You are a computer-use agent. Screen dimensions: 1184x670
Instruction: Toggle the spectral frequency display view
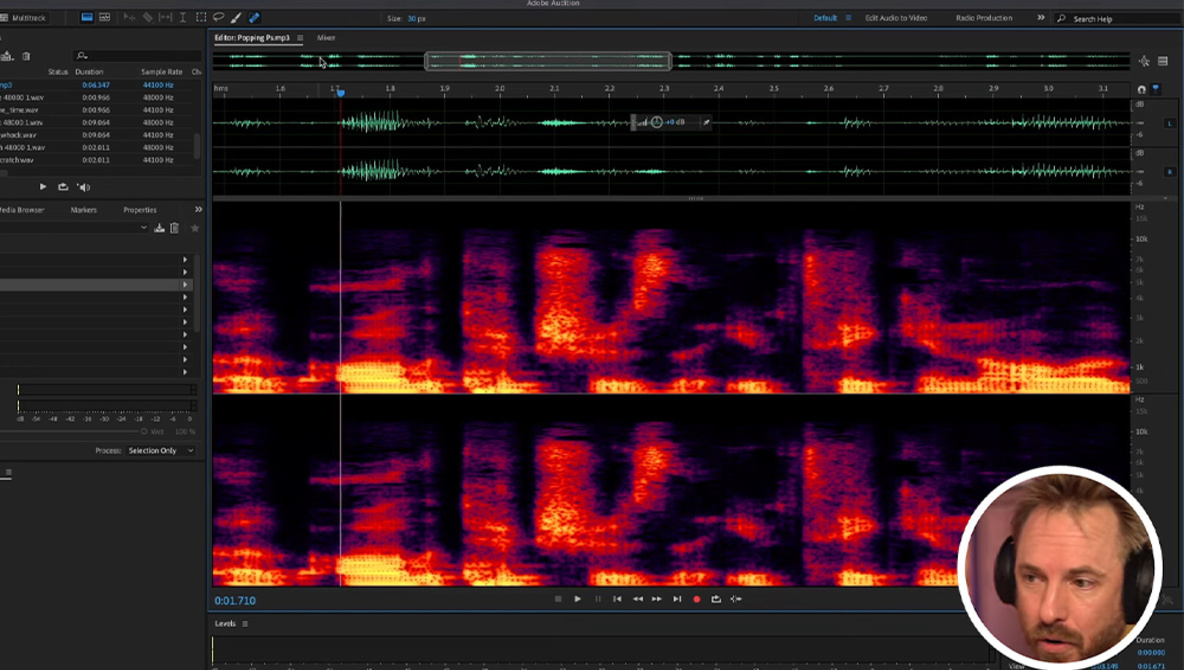pos(87,18)
